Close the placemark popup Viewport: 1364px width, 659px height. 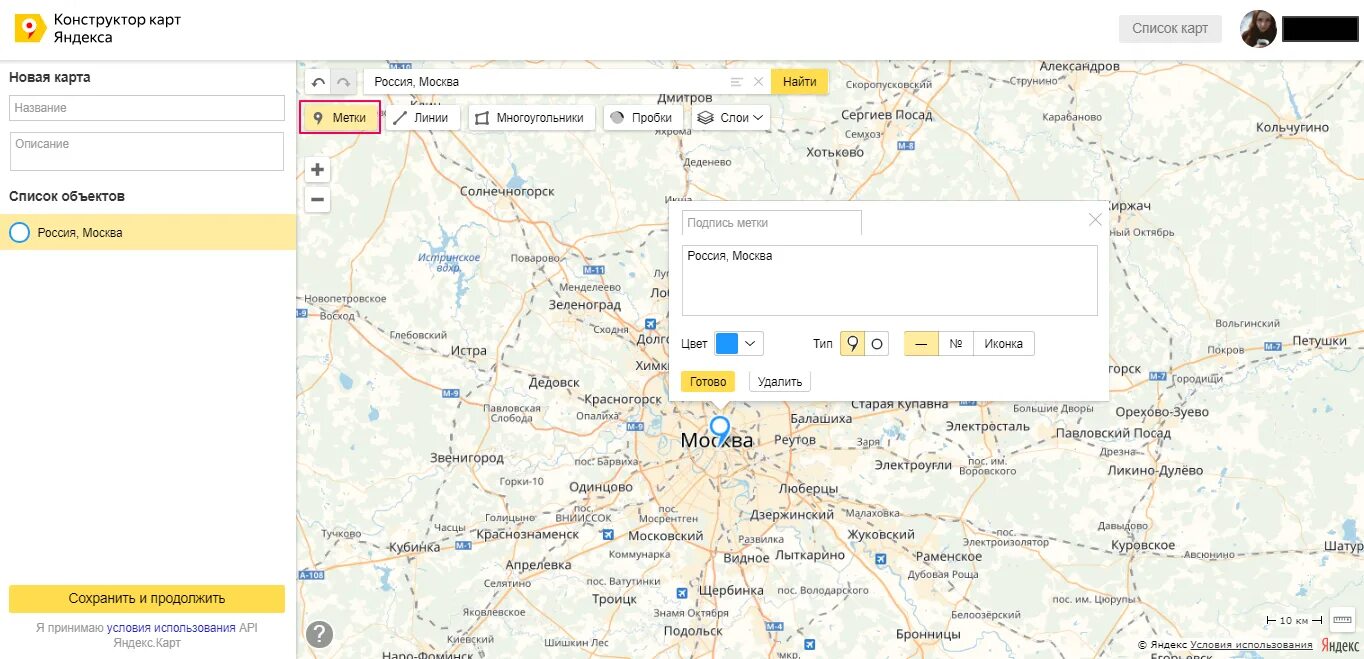click(x=1095, y=219)
